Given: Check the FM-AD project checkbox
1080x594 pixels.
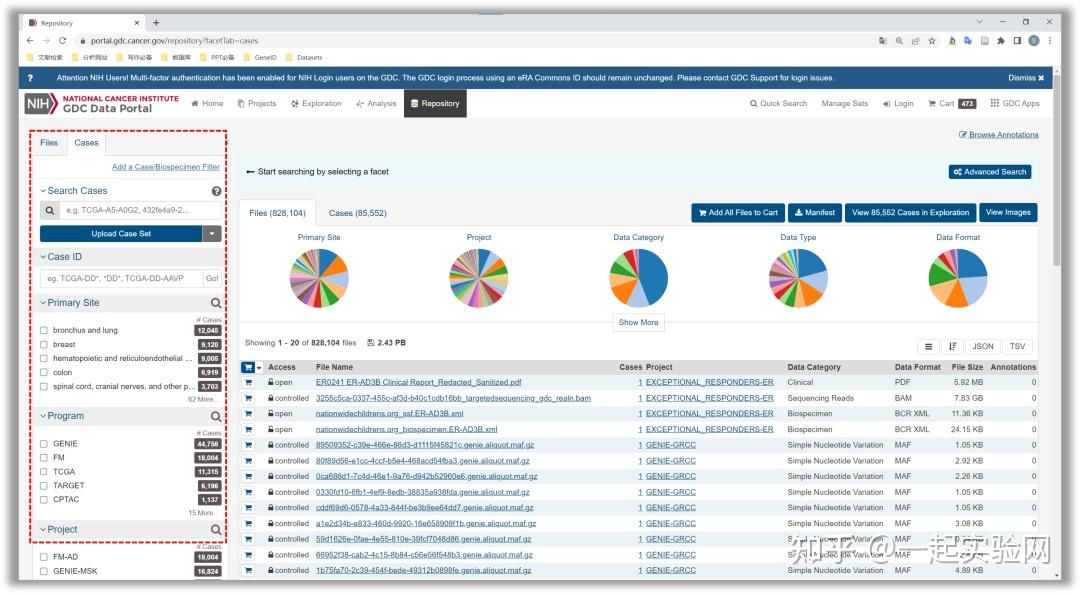Looking at the screenshot, I should pyautogui.click(x=43, y=557).
